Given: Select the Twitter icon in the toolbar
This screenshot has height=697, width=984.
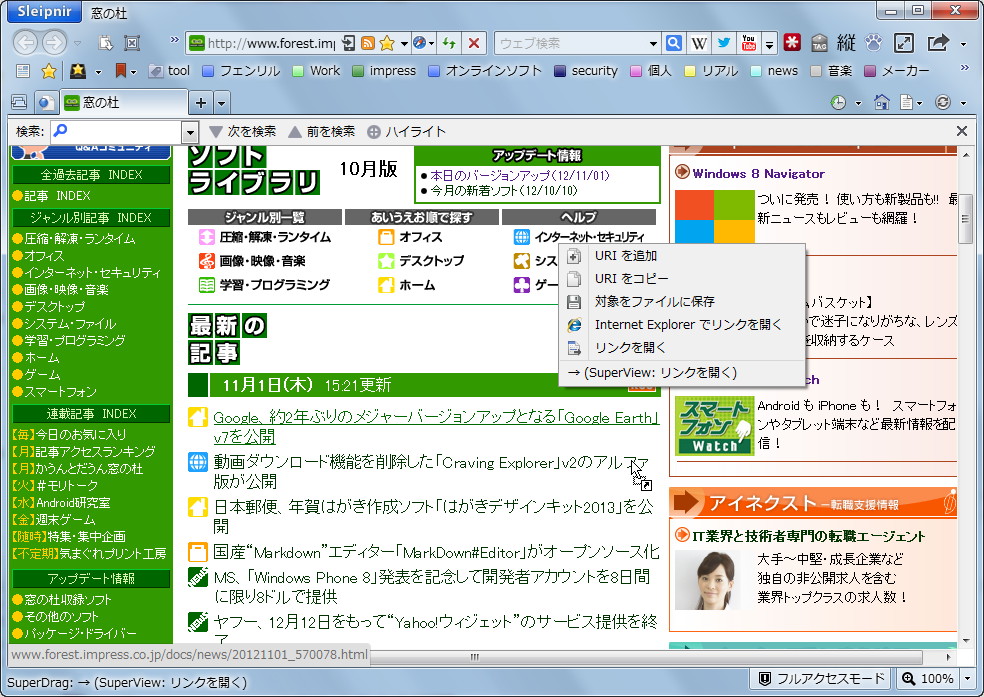Looking at the screenshot, I should pos(725,44).
